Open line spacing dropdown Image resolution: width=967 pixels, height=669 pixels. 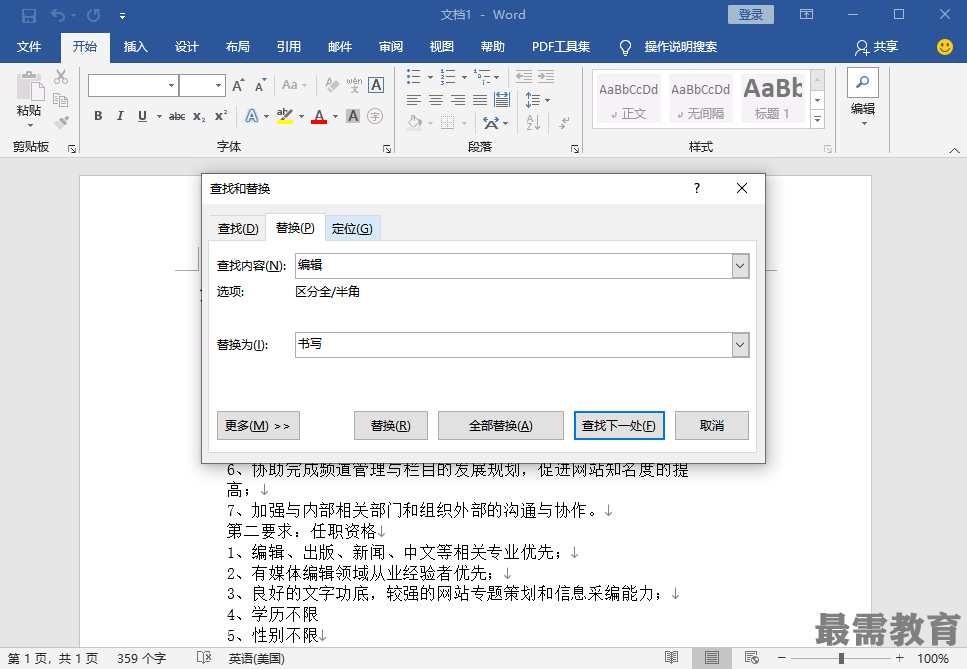tap(547, 100)
